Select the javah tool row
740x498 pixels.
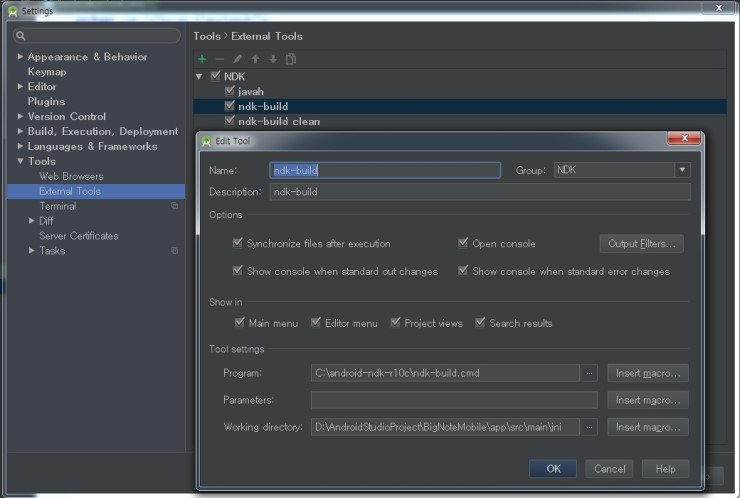460,91
